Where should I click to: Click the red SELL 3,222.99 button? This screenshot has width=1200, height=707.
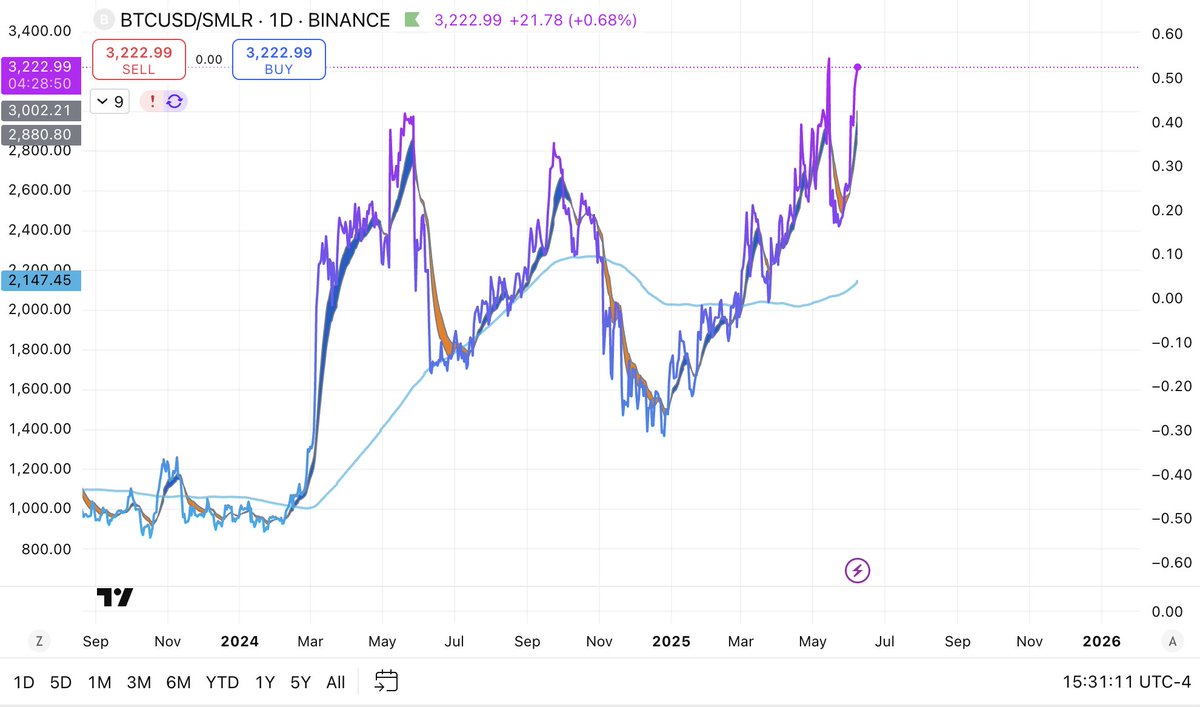[138, 59]
